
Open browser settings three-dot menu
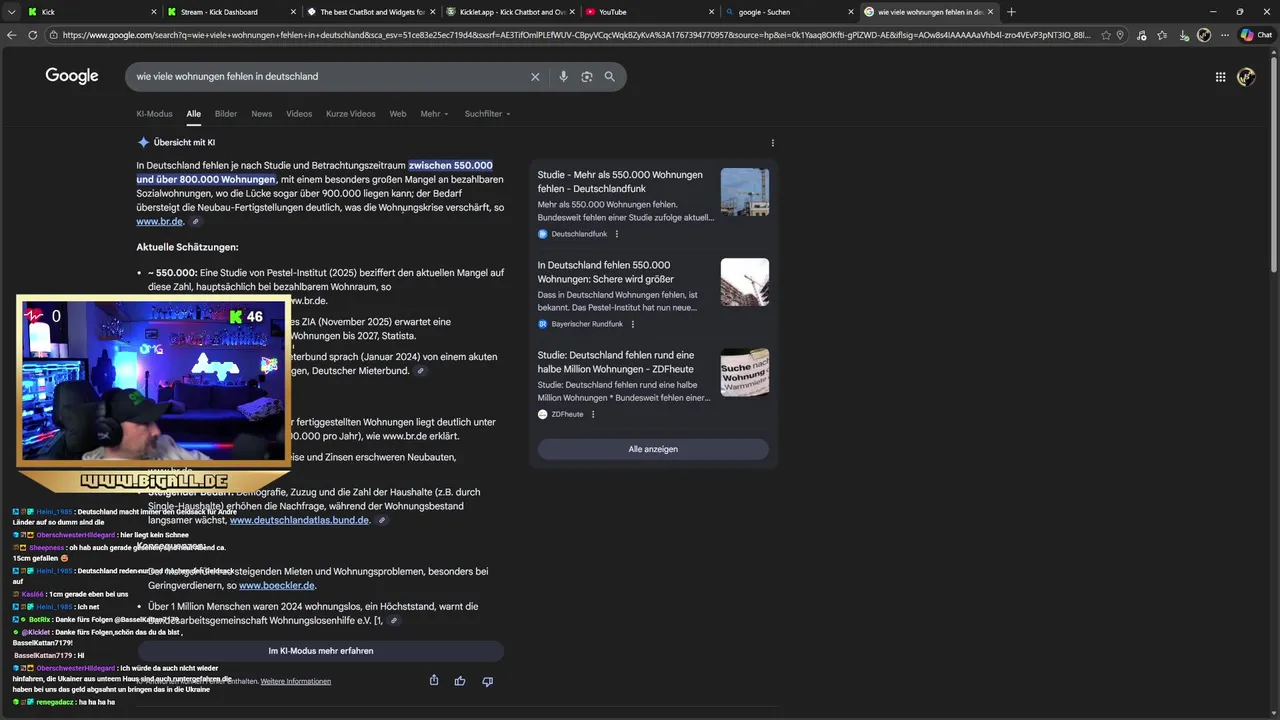[1224, 35]
